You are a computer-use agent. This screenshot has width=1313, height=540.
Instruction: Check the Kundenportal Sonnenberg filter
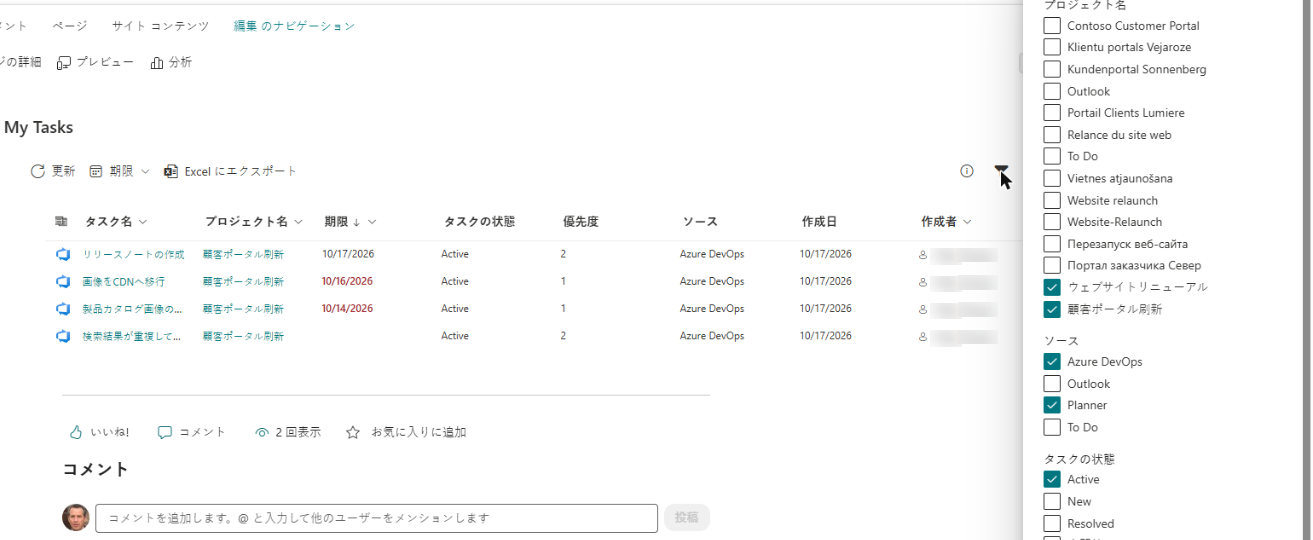pyautogui.click(x=1052, y=69)
